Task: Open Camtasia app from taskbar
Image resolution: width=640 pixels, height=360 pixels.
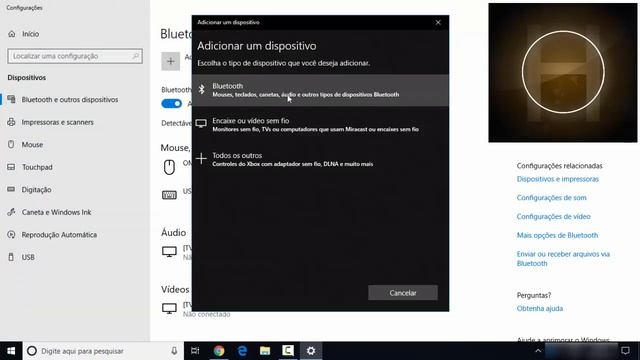Action: tap(288, 351)
